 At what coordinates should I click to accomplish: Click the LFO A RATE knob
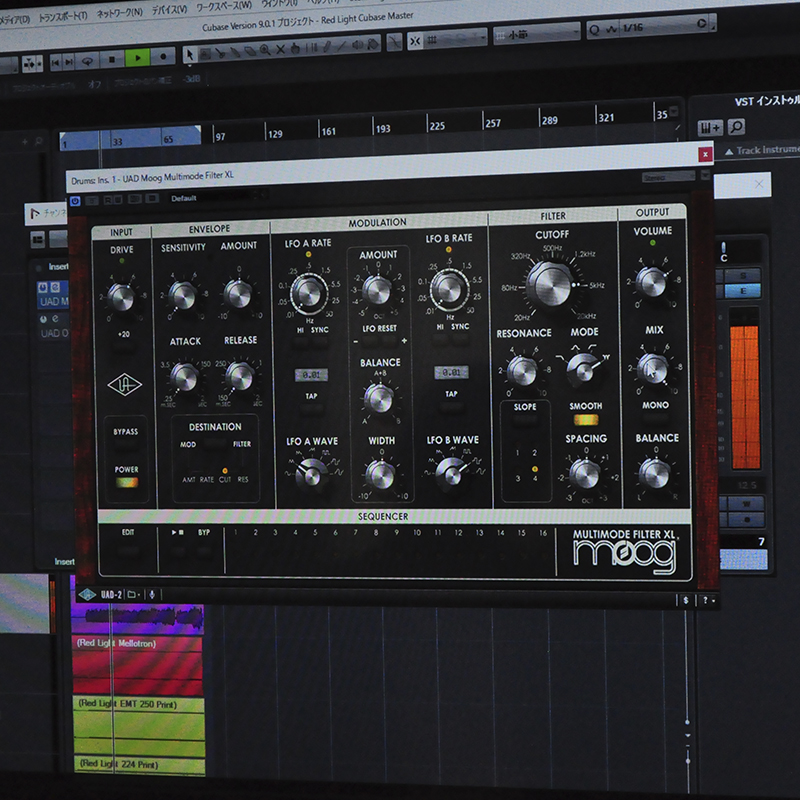pos(309,293)
